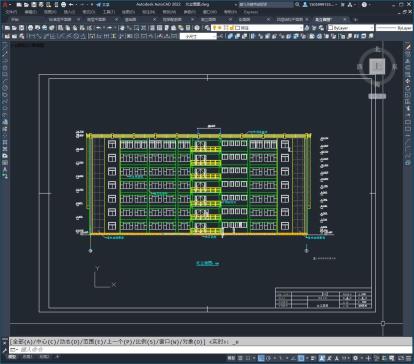This screenshot has height=364, width=414.
Task: Click the 北 compass letter on ViewCube
Action: click(377, 49)
